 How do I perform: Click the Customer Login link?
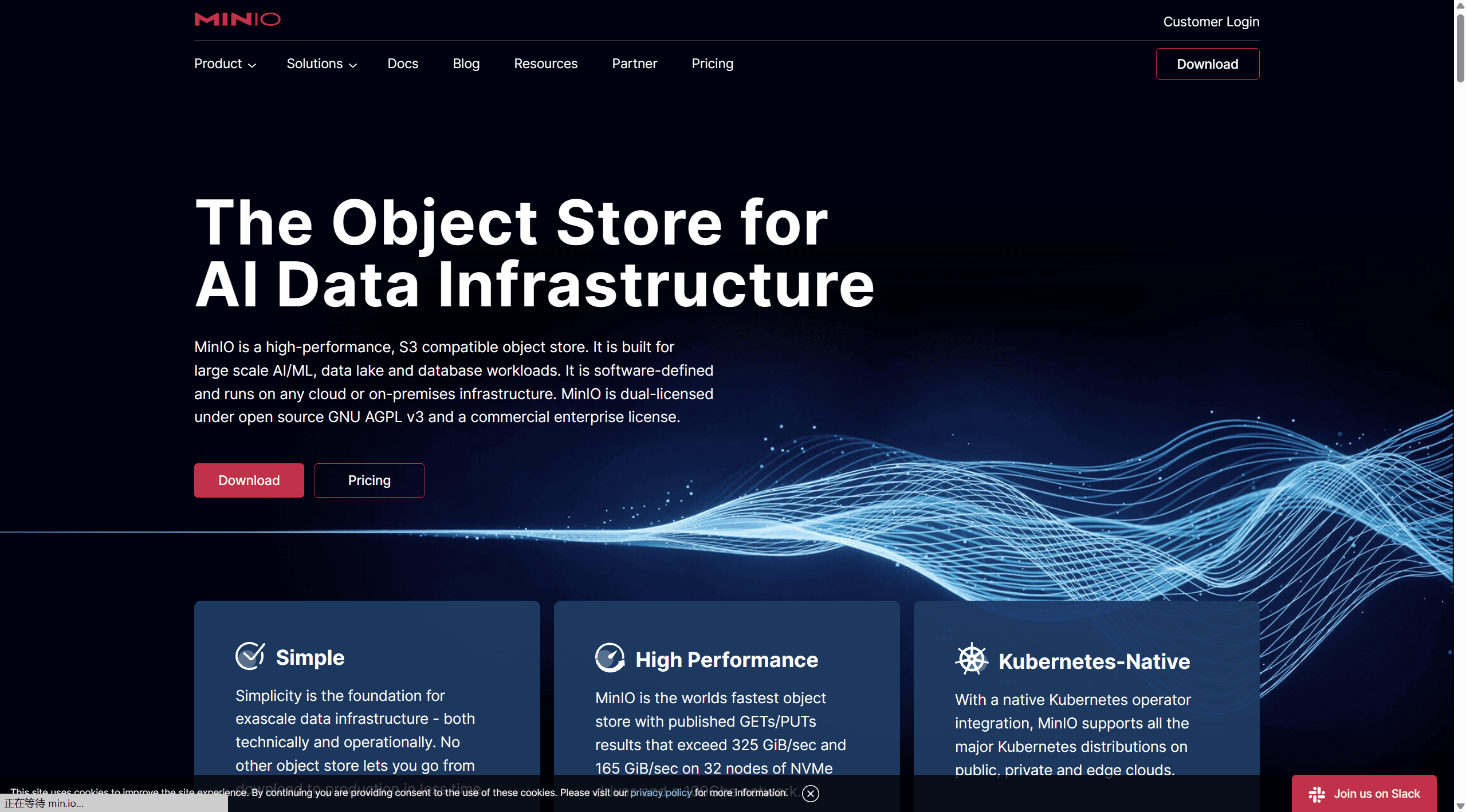[x=1210, y=20]
